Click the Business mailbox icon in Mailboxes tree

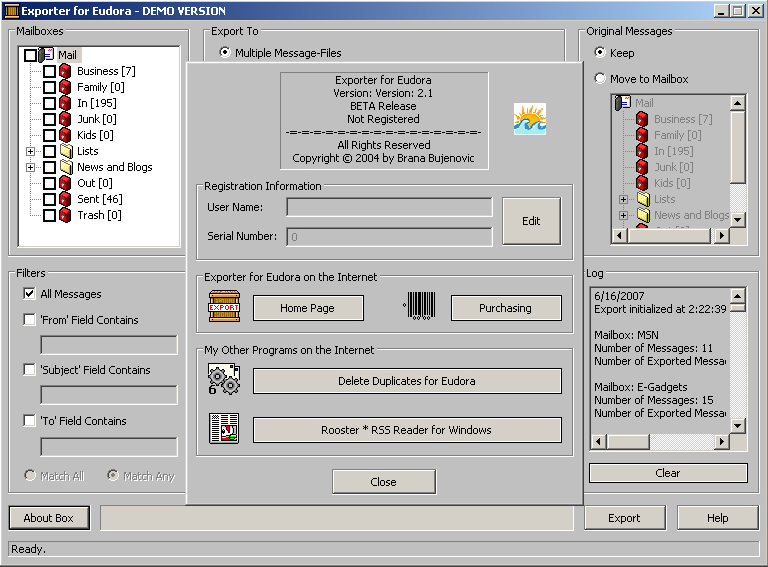[65, 71]
